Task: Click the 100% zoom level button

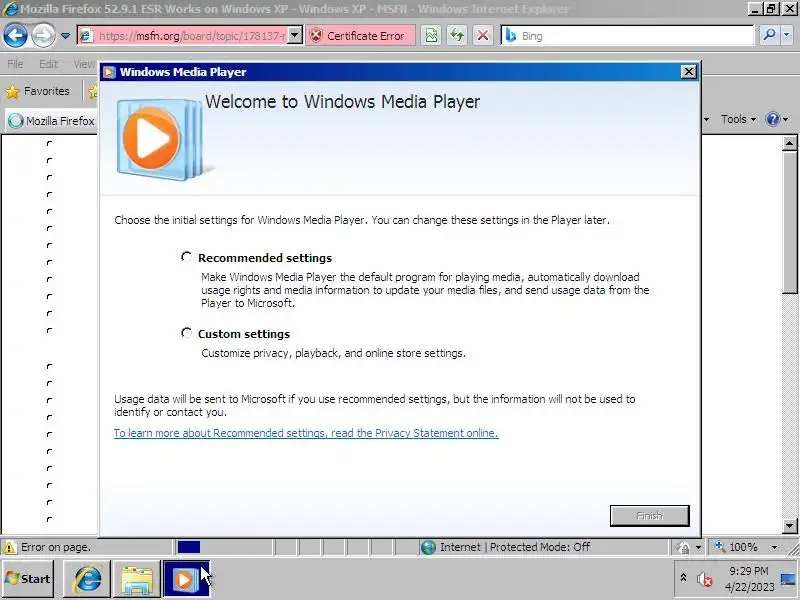Action: pos(736,547)
